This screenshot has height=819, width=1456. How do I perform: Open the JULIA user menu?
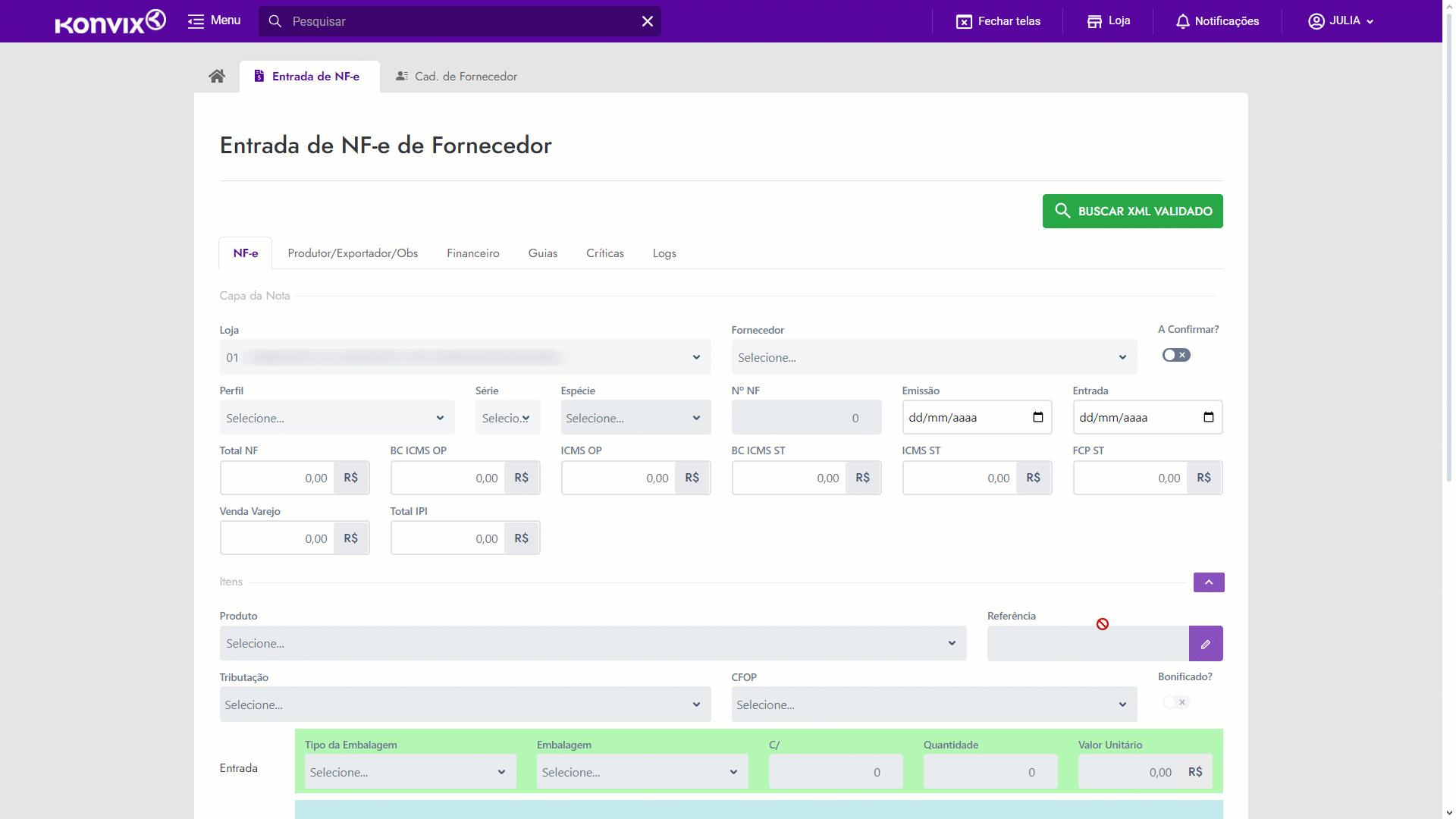1341,21
